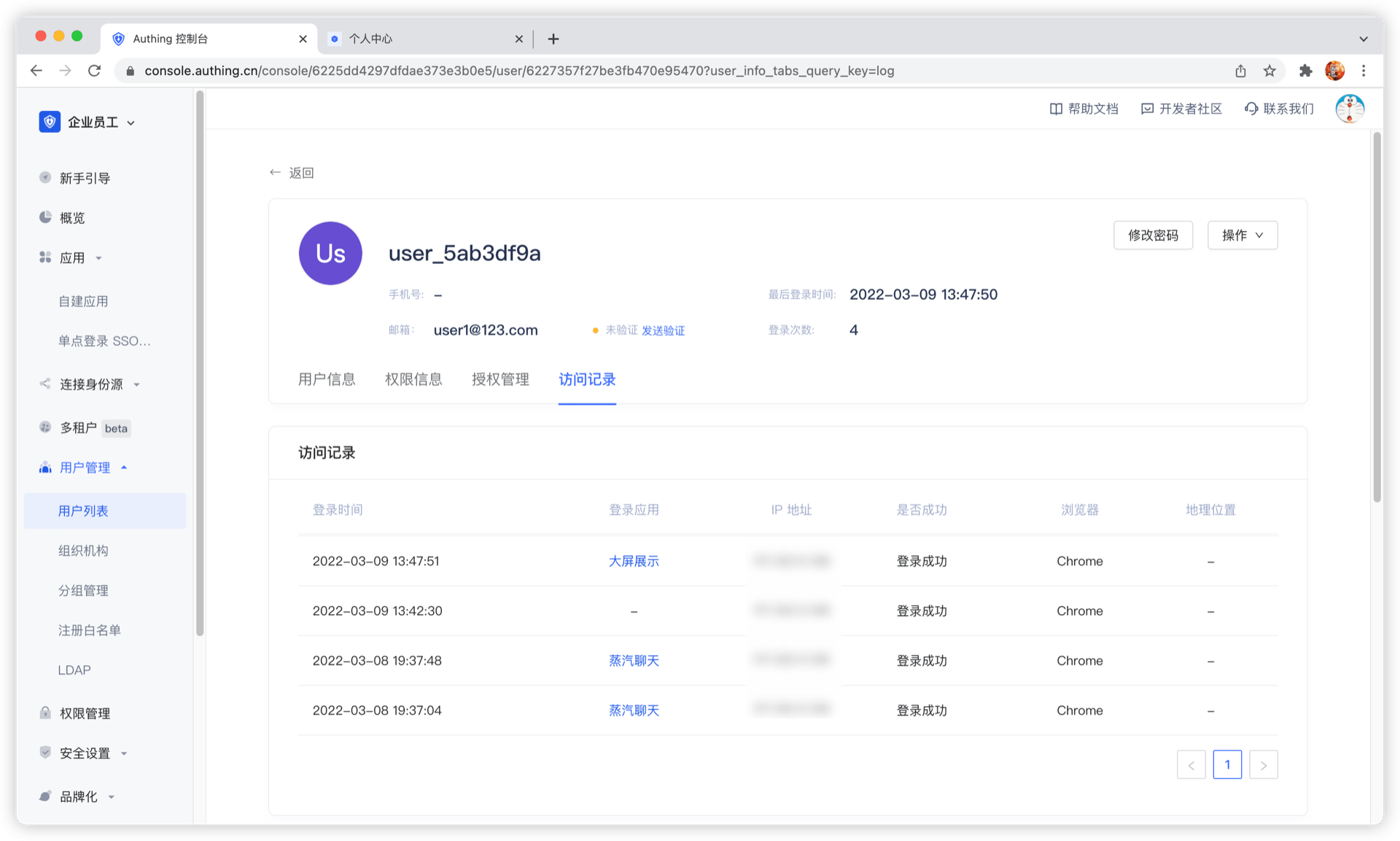Go to next page in pagination
The width and height of the screenshot is (1400, 841).
(x=1263, y=764)
